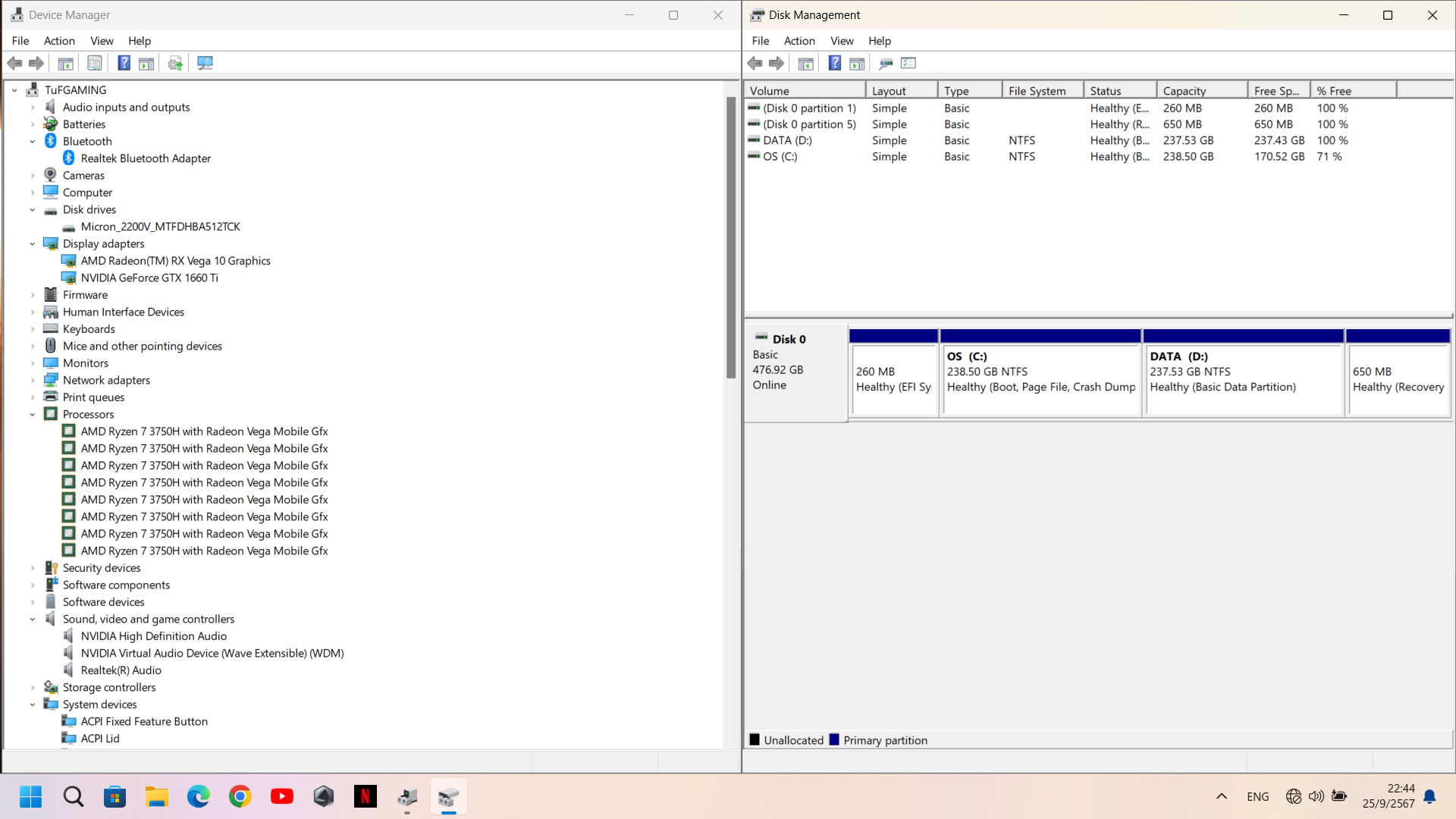
Task: Select 650 MB Recovery partition block
Action: click(x=1398, y=372)
